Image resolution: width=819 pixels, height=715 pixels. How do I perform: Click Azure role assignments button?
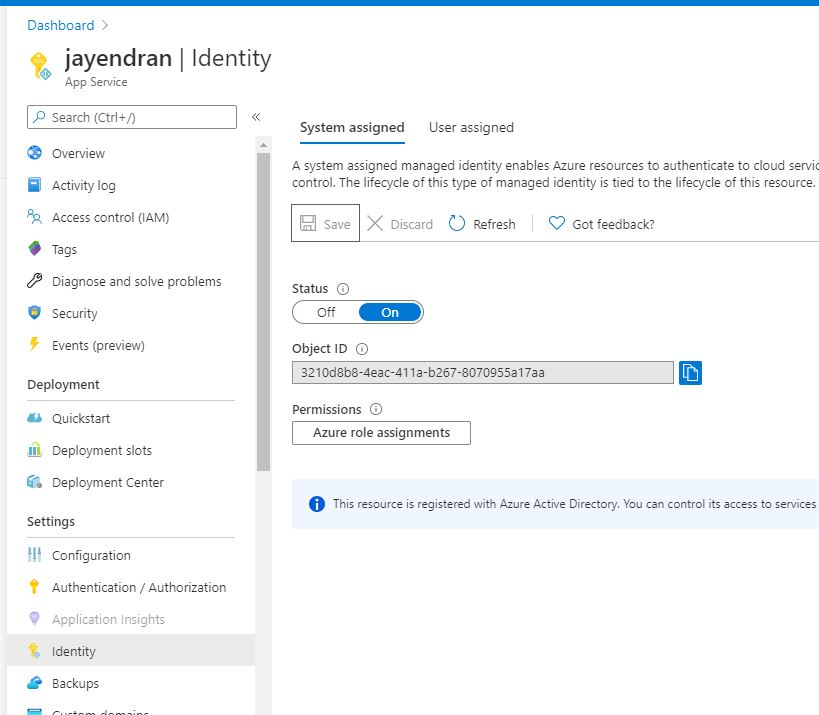pyautogui.click(x=381, y=433)
